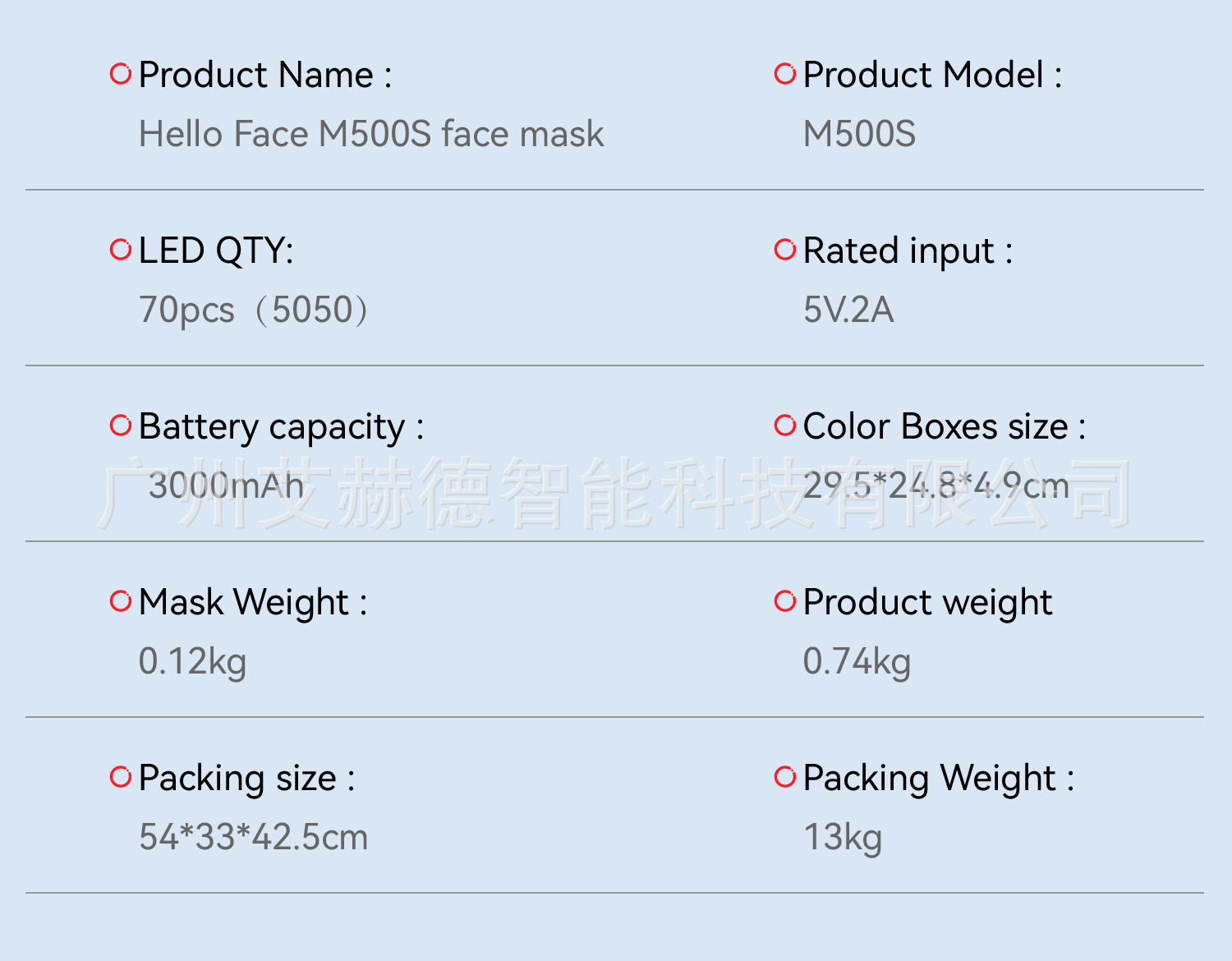Viewport: 1232px width, 961px height.
Task: Click the red circle next to Packing Weight
Action: coord(785,777)
